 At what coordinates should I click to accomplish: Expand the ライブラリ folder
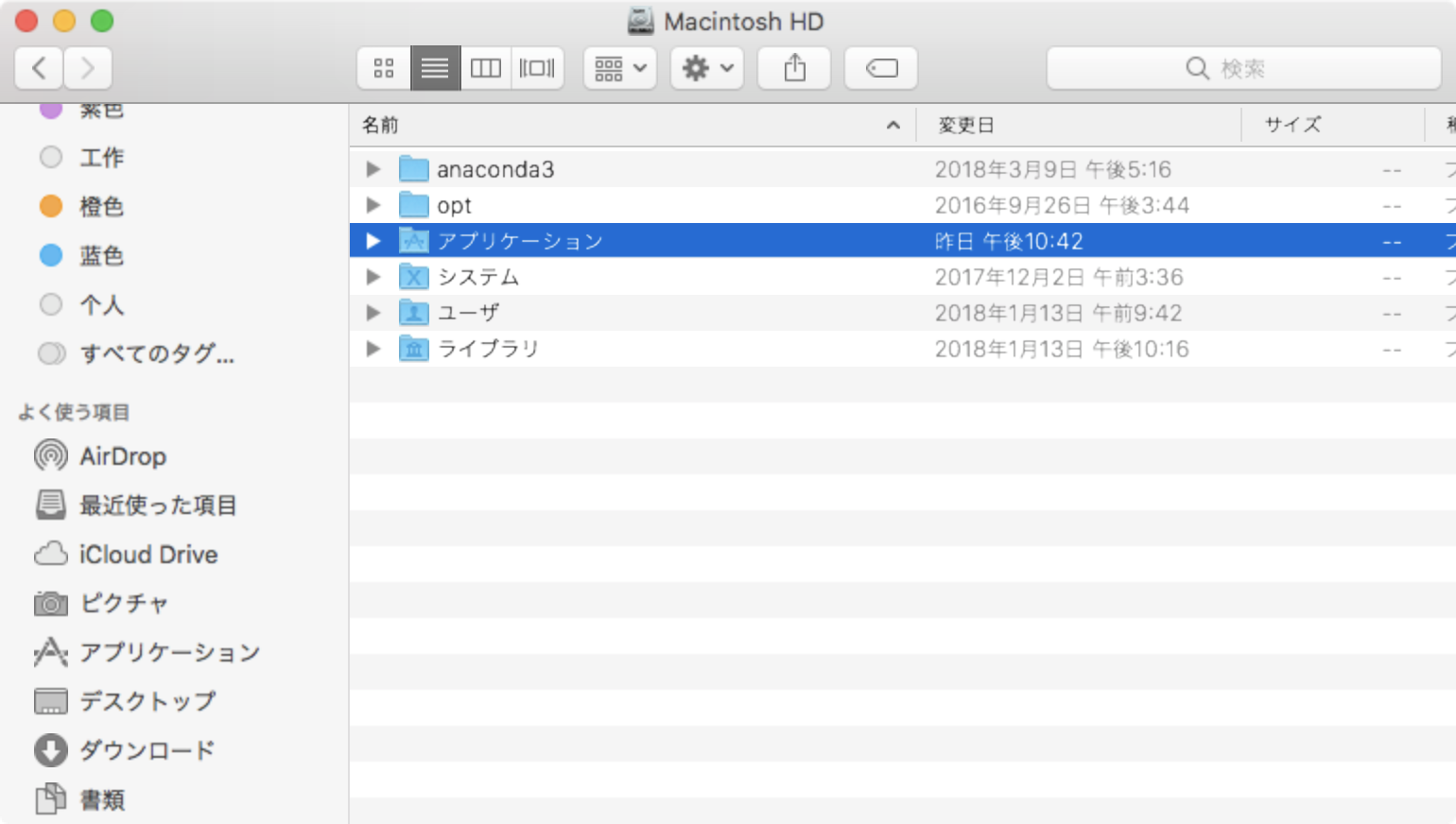coord(373,349)
